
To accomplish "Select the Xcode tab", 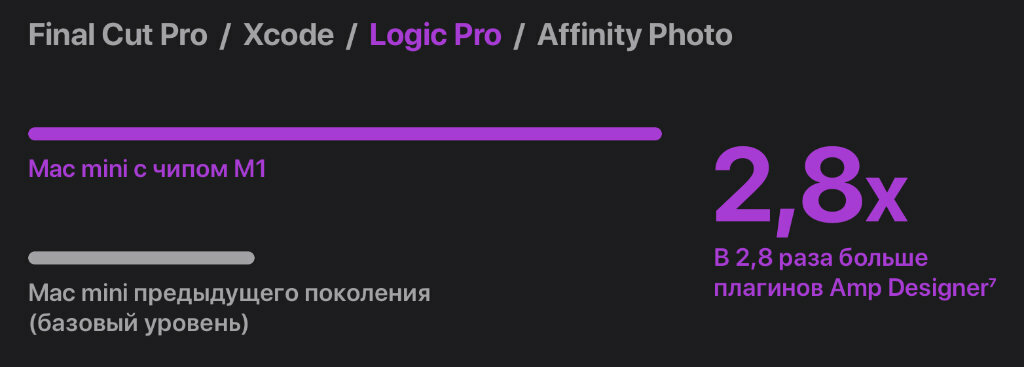I will [289, 35].
